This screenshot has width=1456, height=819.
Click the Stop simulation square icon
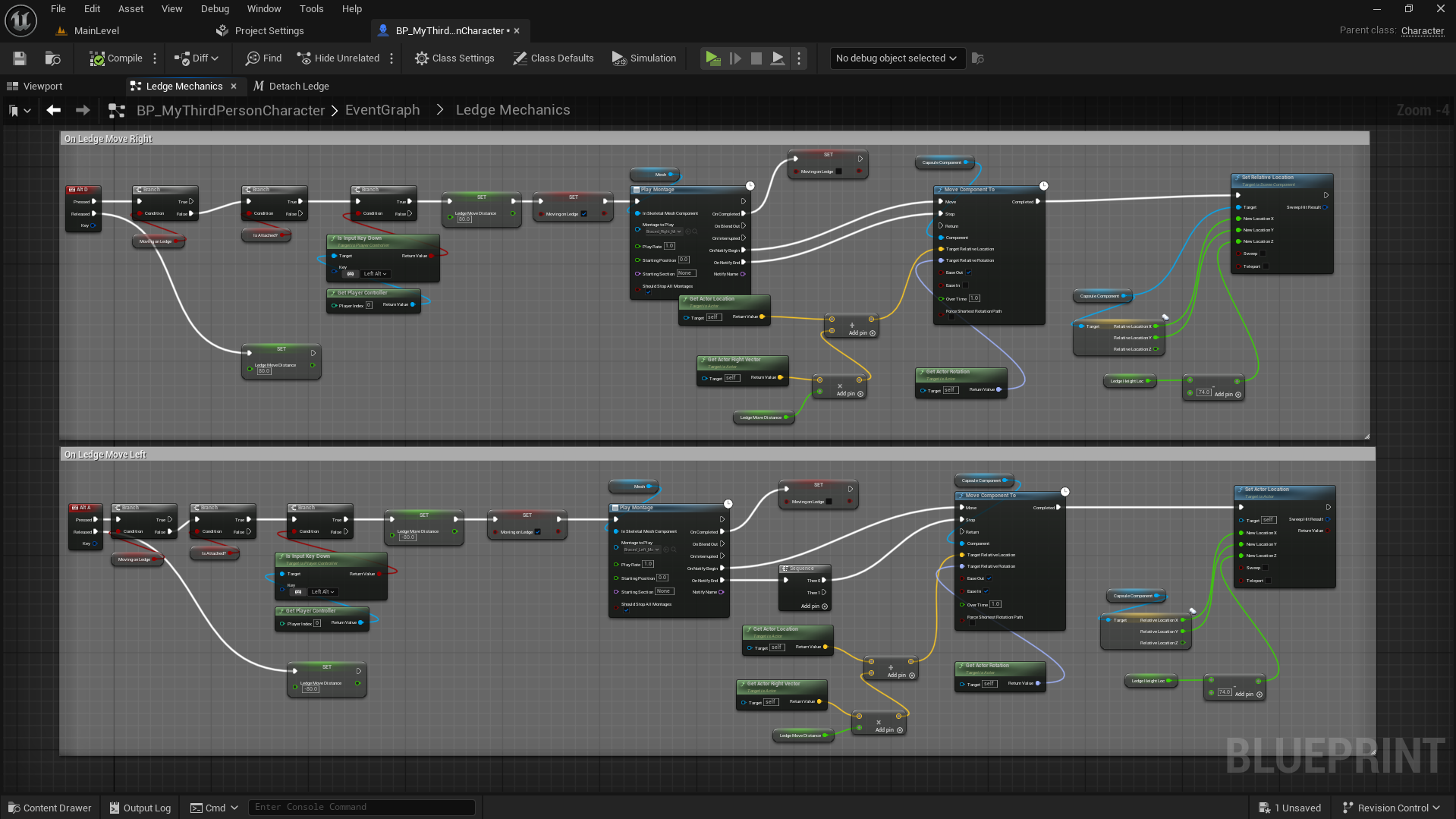[x=756, y=58]
